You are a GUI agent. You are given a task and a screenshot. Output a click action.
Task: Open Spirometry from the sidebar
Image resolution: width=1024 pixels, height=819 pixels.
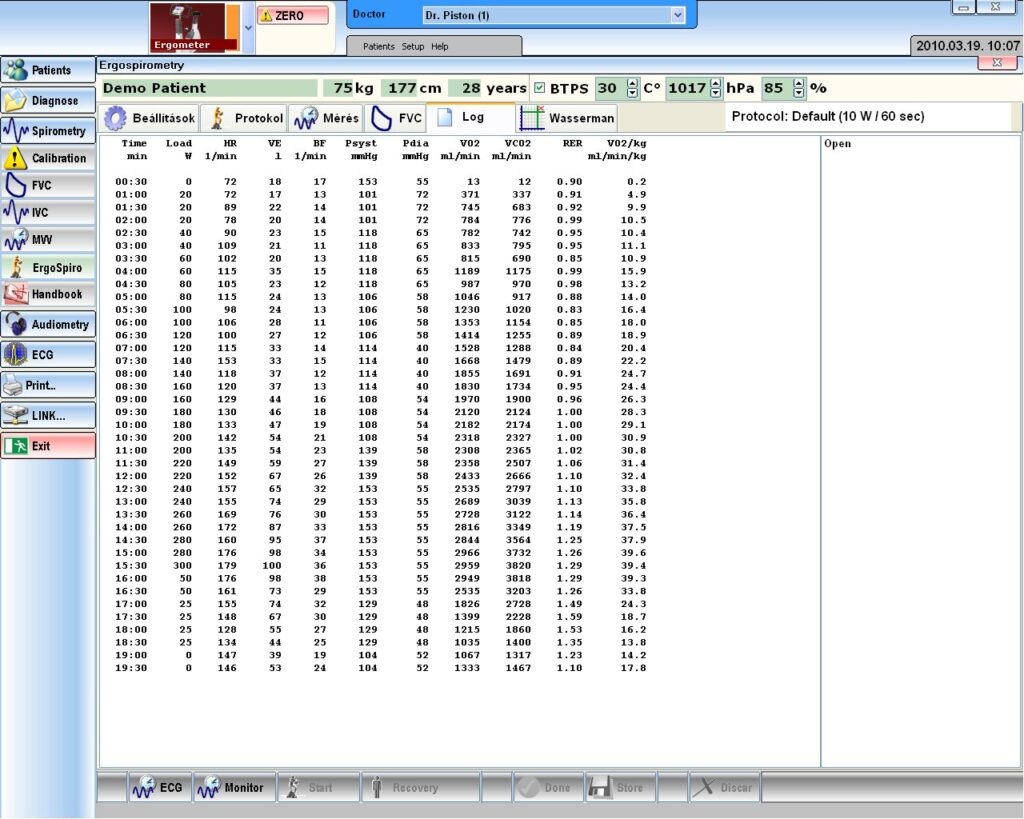coord(48,131)
